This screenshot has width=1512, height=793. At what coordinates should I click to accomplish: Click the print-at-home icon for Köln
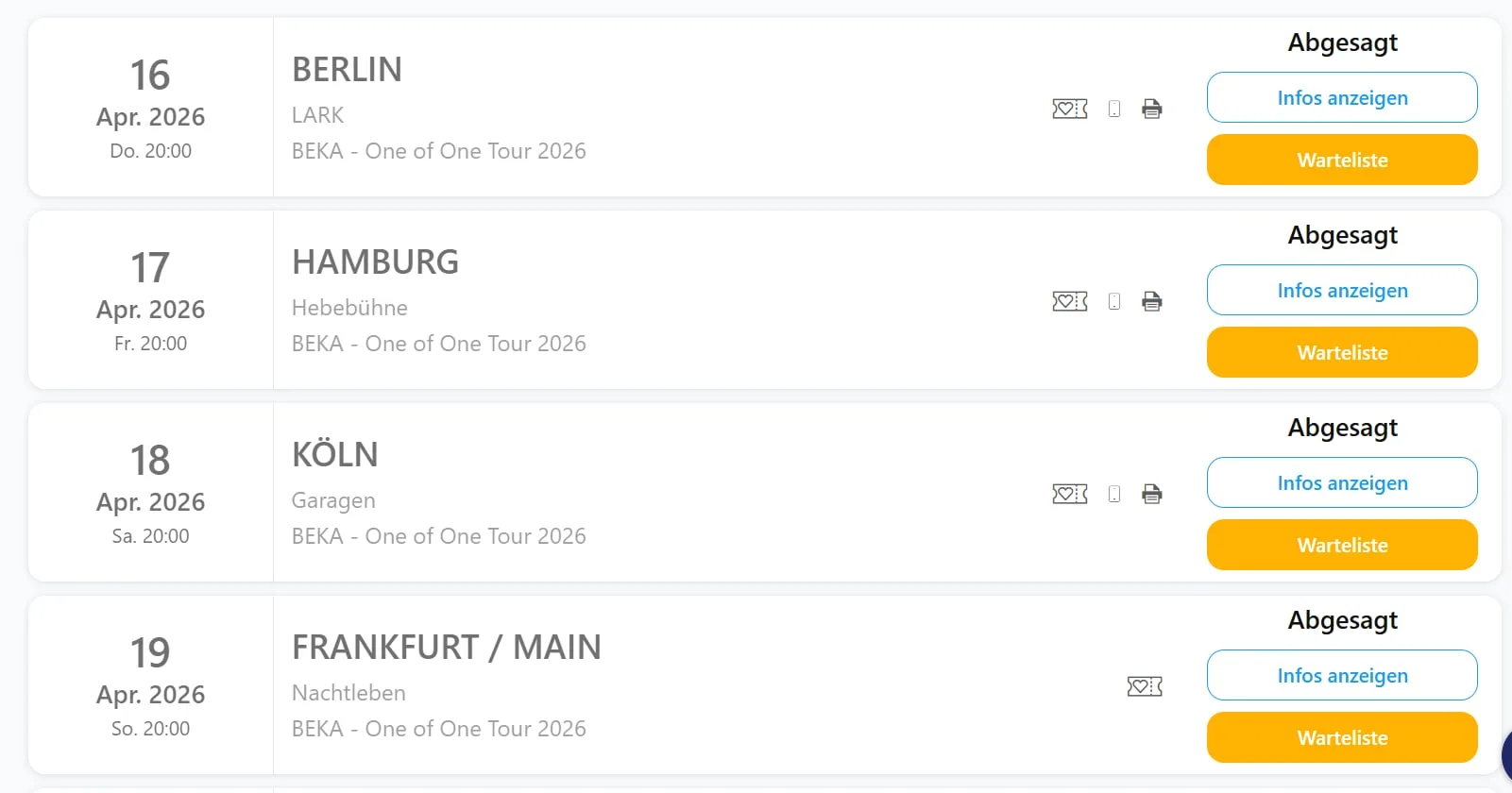point(1151,494)
